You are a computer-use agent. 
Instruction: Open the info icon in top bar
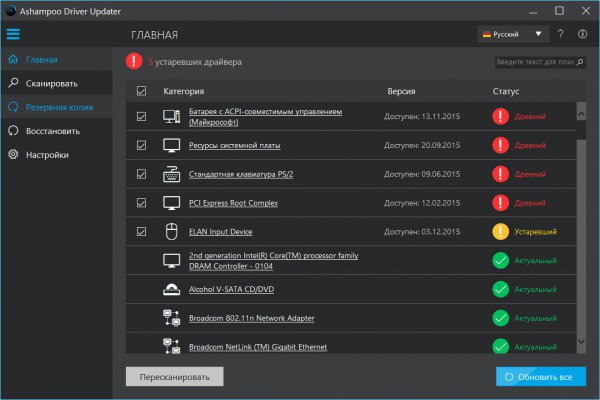(582, 34)
